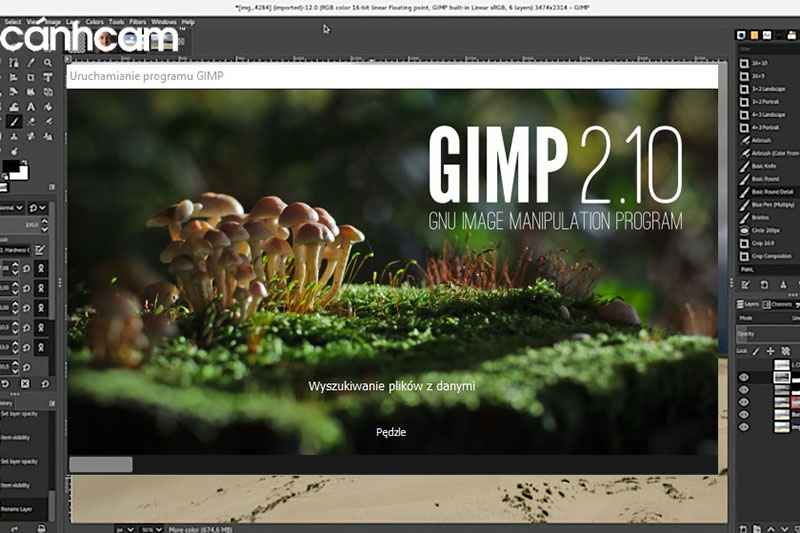
Task: Open the Layers panel Mode dropdown
Action: pyautogui.click(x=769, y=318)
